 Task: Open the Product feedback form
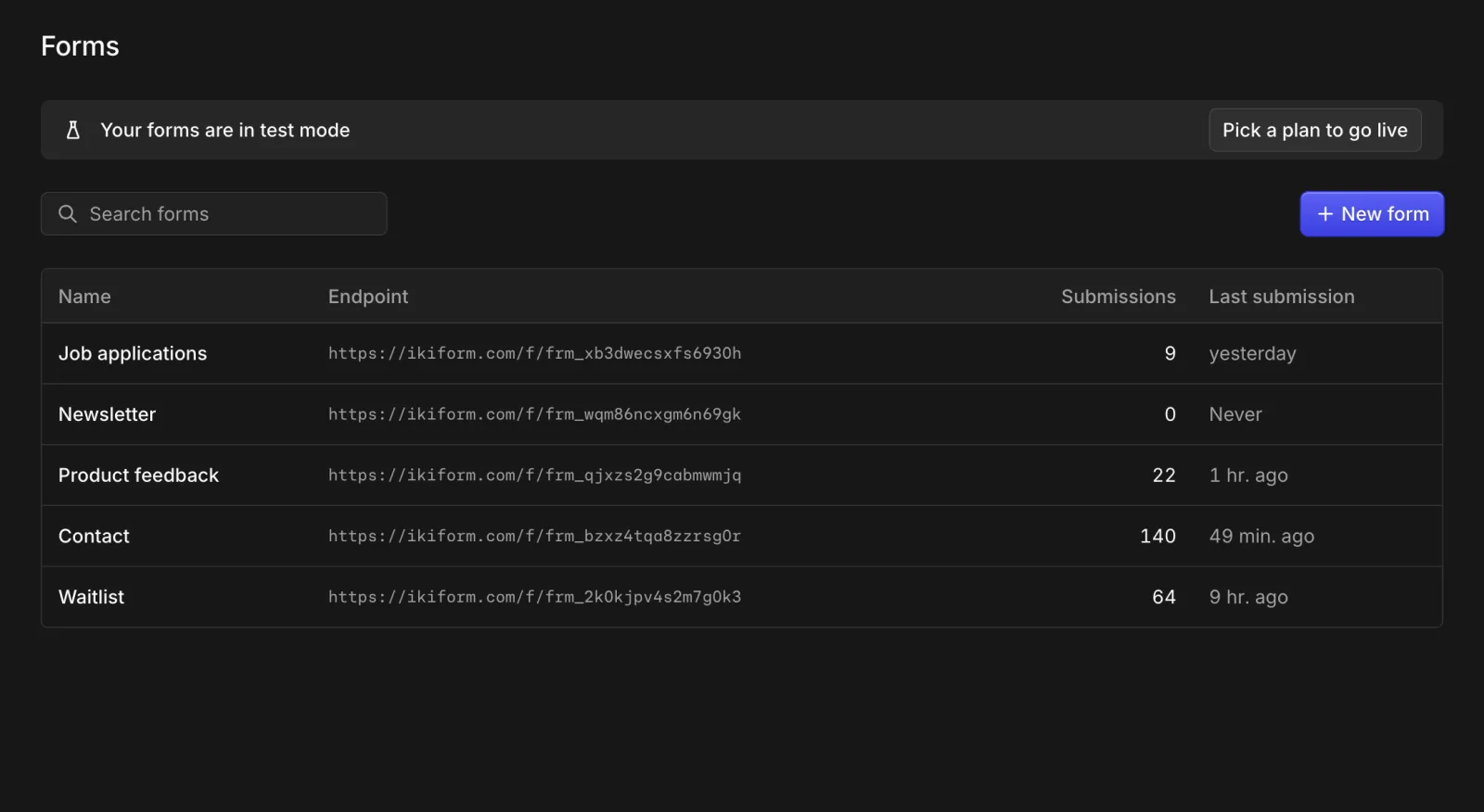138,476
